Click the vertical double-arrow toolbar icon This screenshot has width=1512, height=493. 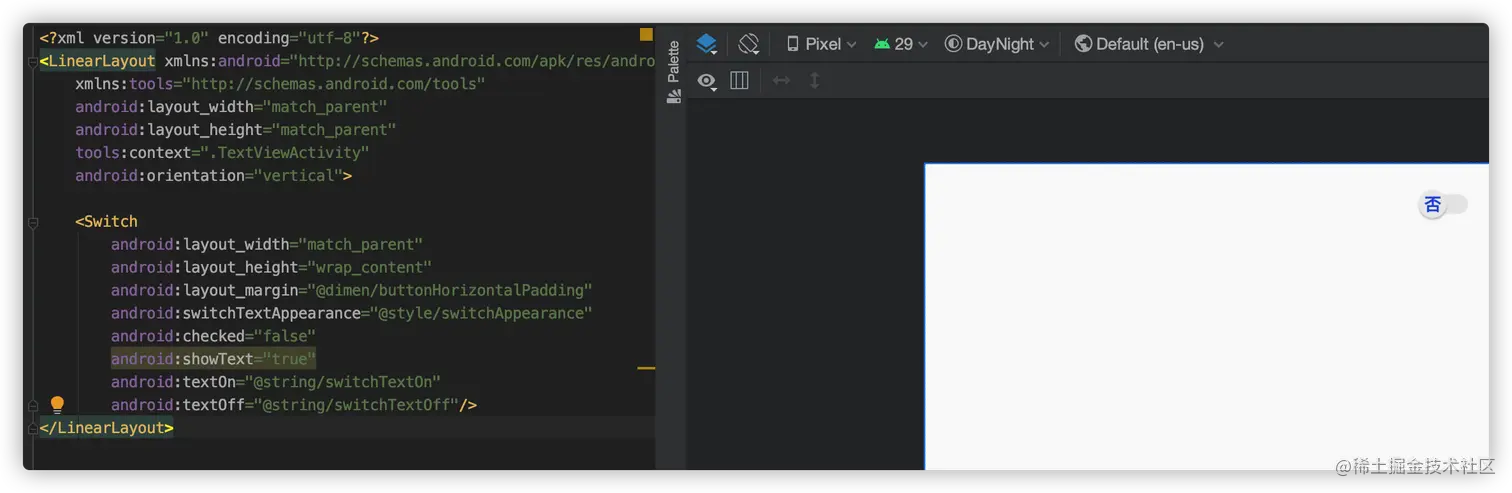pos(815,80)
